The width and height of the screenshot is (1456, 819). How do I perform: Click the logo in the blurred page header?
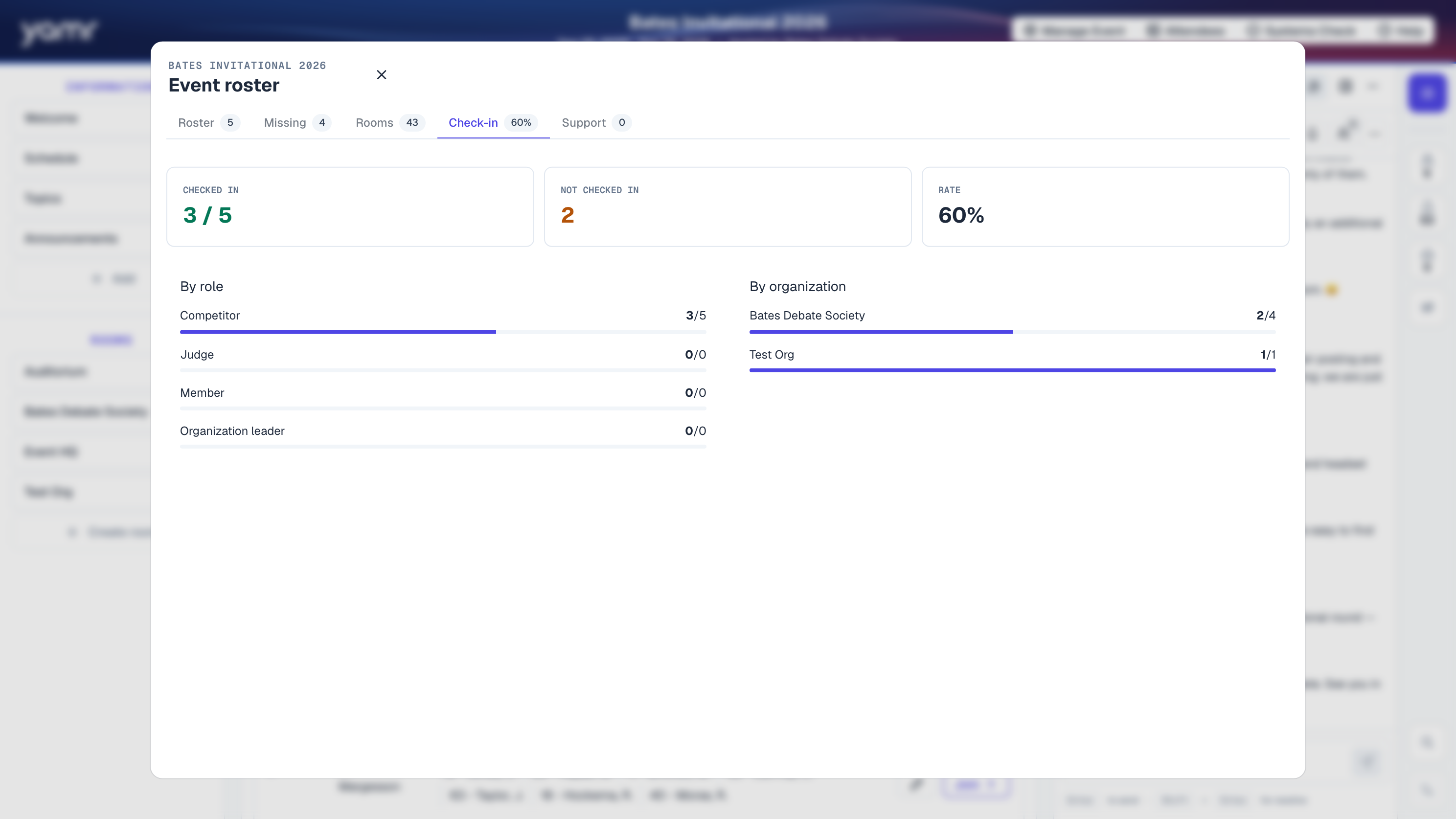click(58, 32)
